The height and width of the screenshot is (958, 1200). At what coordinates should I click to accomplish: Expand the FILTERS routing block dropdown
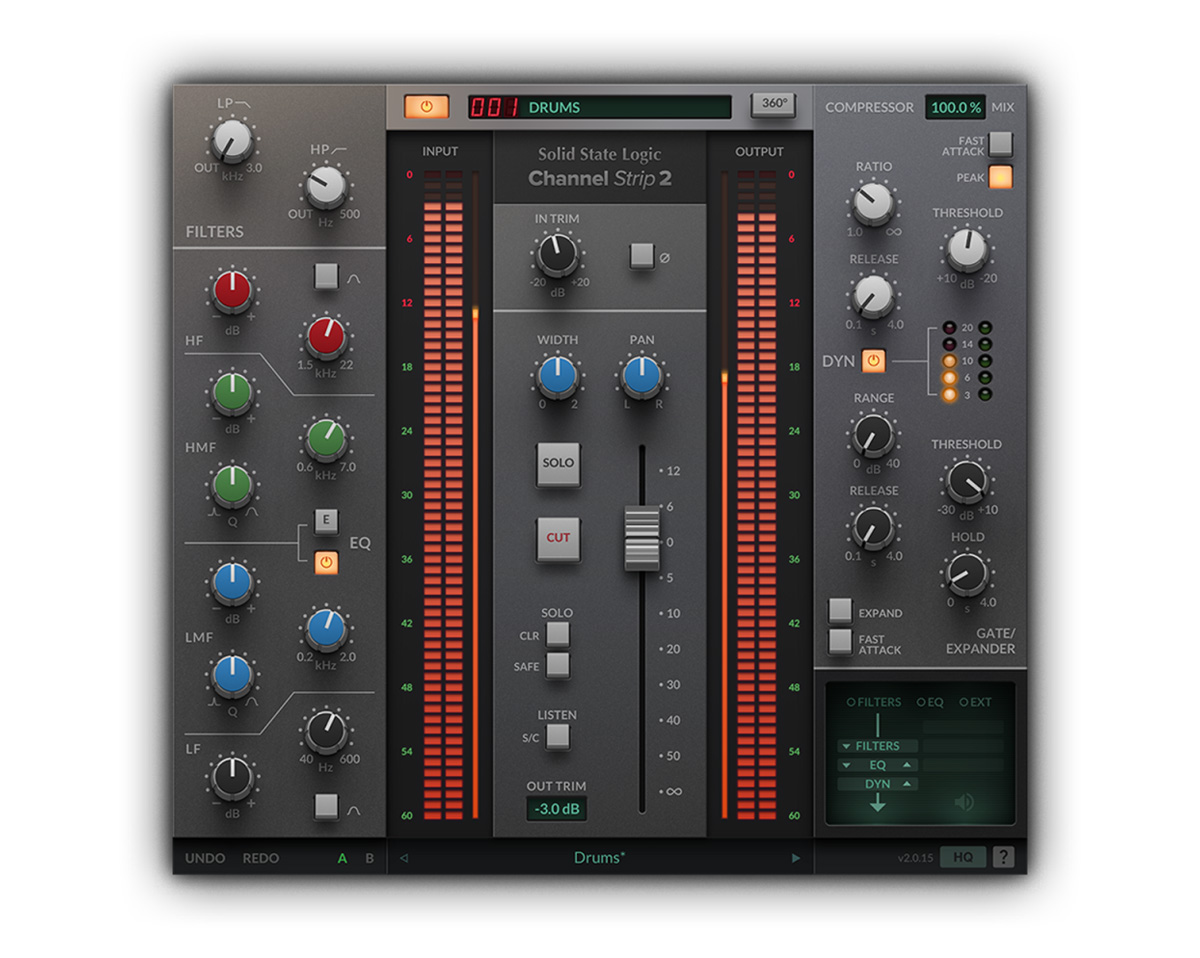pyautogui.click(x=845, y=746)
